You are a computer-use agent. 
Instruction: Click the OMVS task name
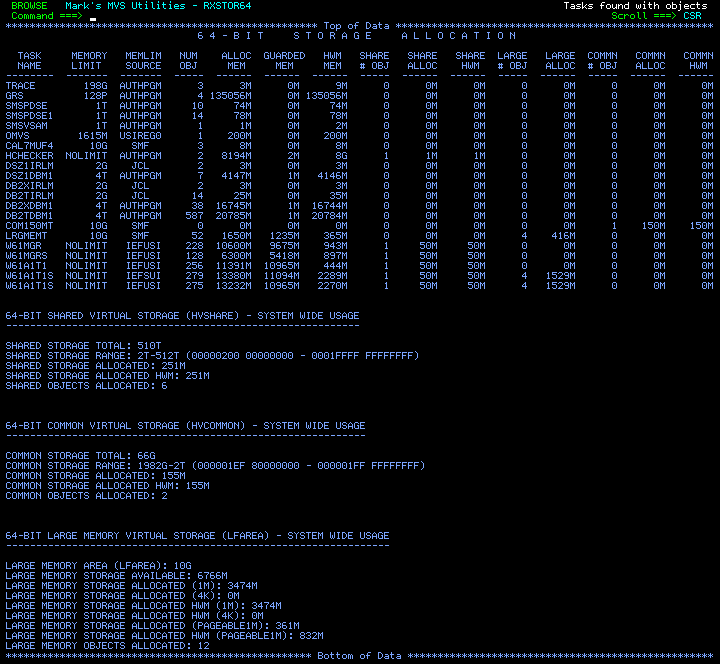(20, 136)
